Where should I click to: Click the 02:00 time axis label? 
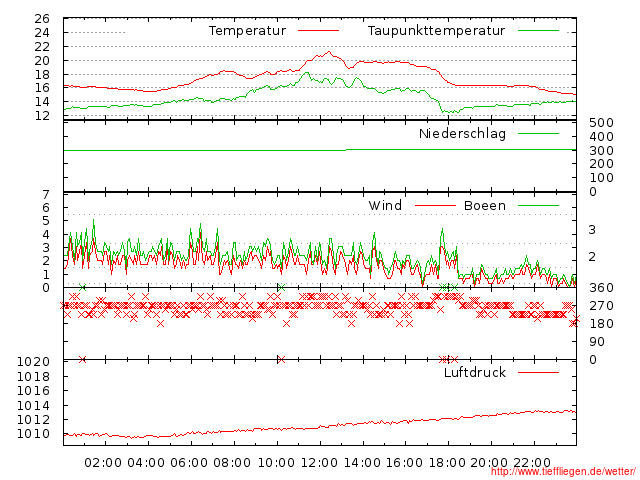tap(103, 463)
